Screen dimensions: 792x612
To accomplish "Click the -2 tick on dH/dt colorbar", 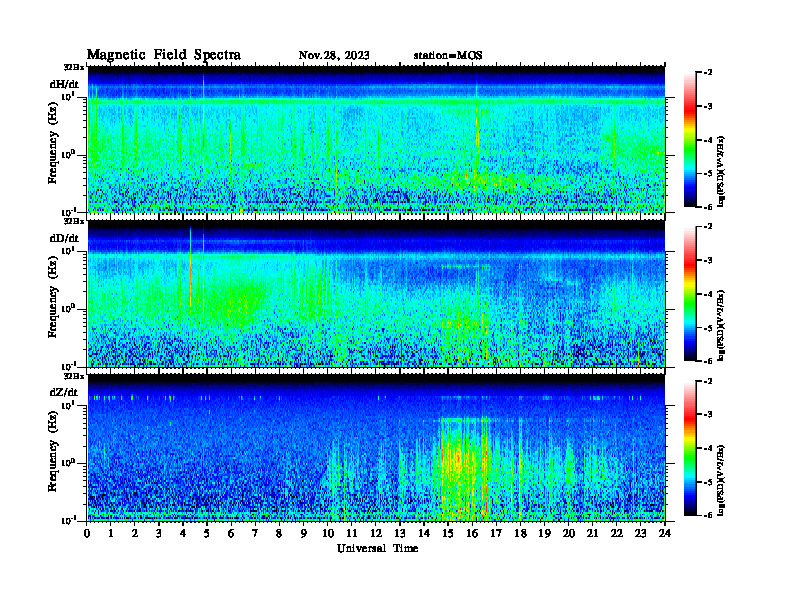I will point(708,73).
